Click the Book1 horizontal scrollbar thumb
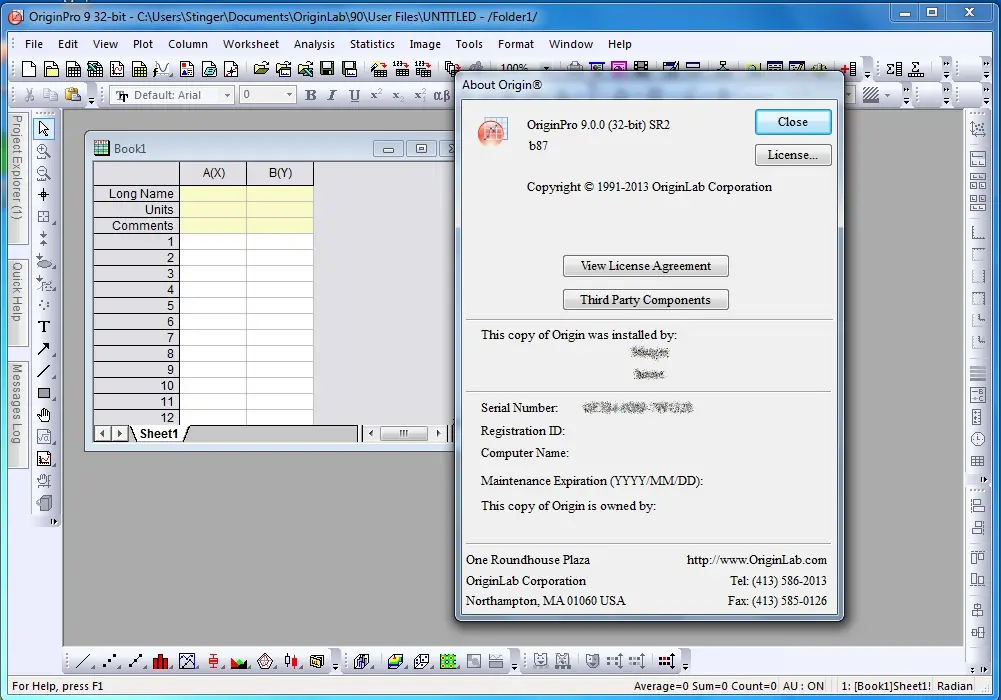Viewport: 1001px width, 700px height. click(403, 433)
